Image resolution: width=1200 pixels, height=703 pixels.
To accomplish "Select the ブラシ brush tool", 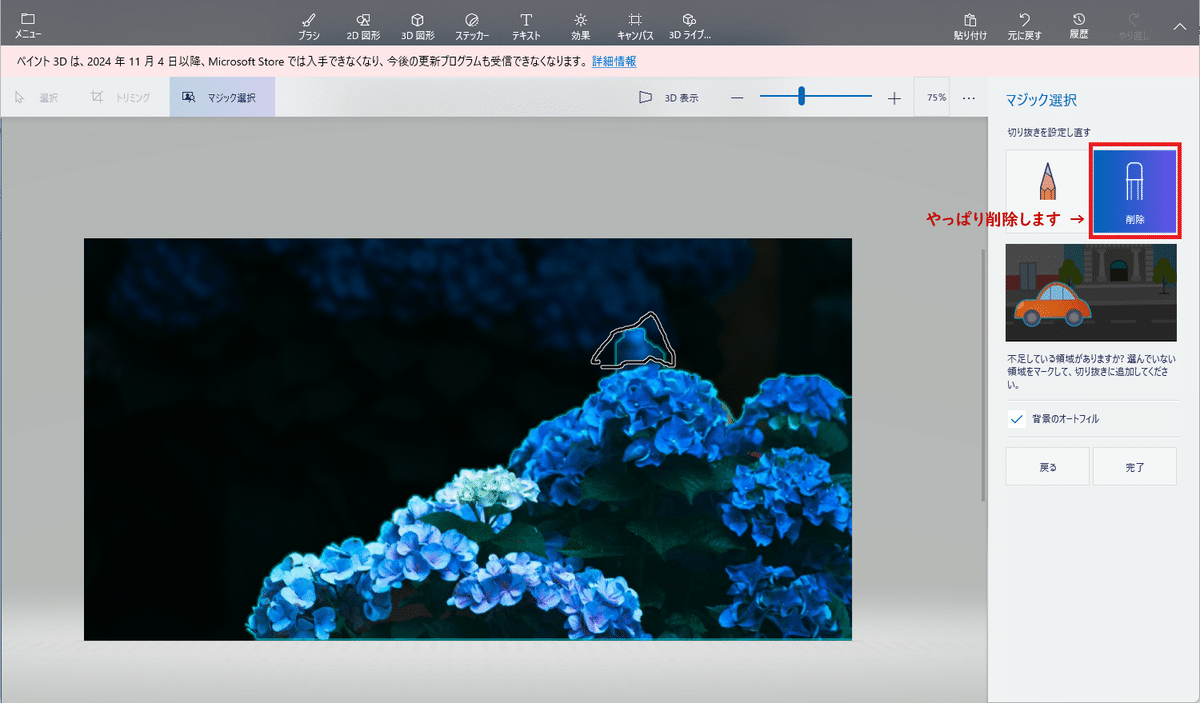I will click(309, 25).
